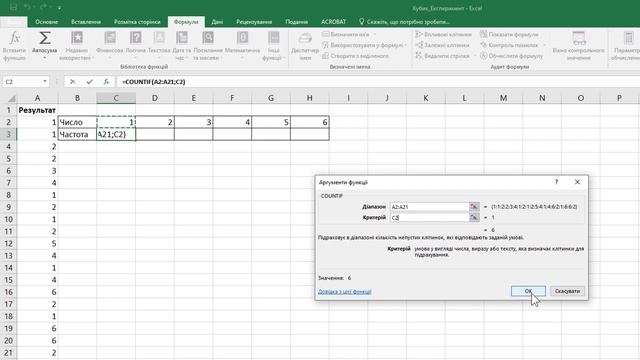Select cell B3 labeled Частота
640x360 pixels.
pyautogui.click(x=77, y=134)
